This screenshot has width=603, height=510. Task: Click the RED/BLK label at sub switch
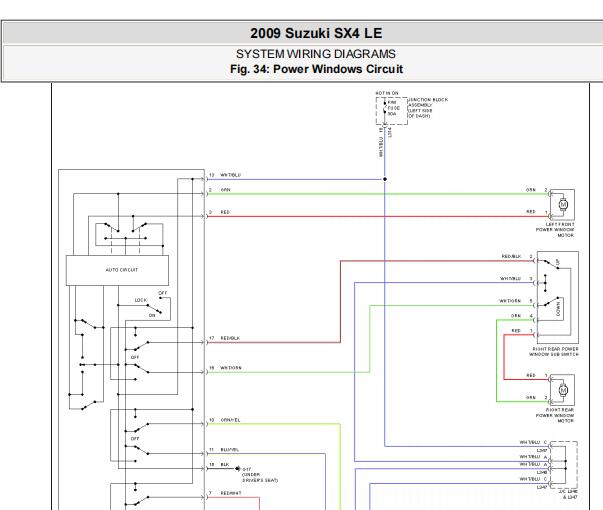(511, 256)
